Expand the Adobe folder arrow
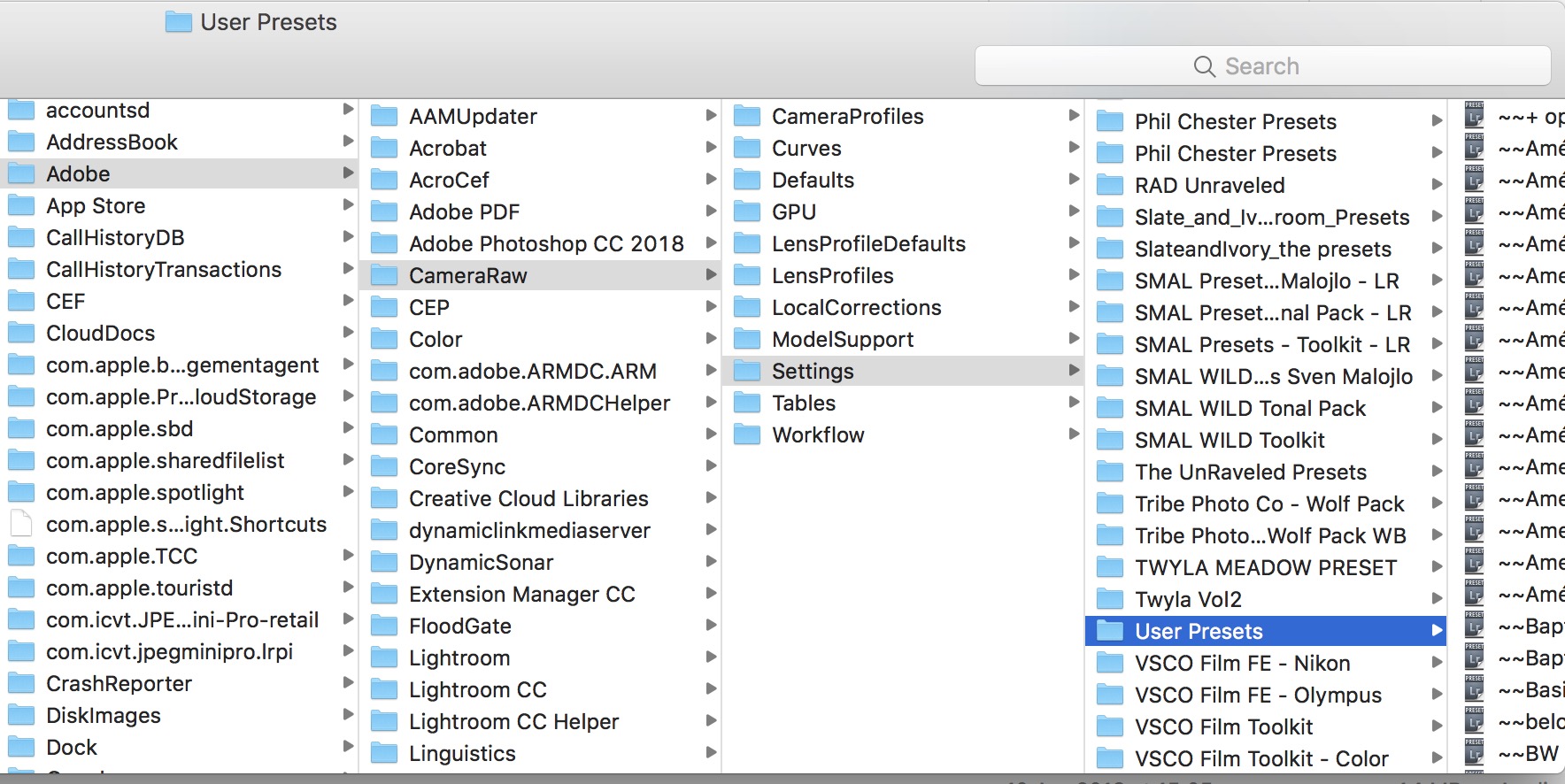The height and width of the screenshot is (784, 1565). pos(348,173)
